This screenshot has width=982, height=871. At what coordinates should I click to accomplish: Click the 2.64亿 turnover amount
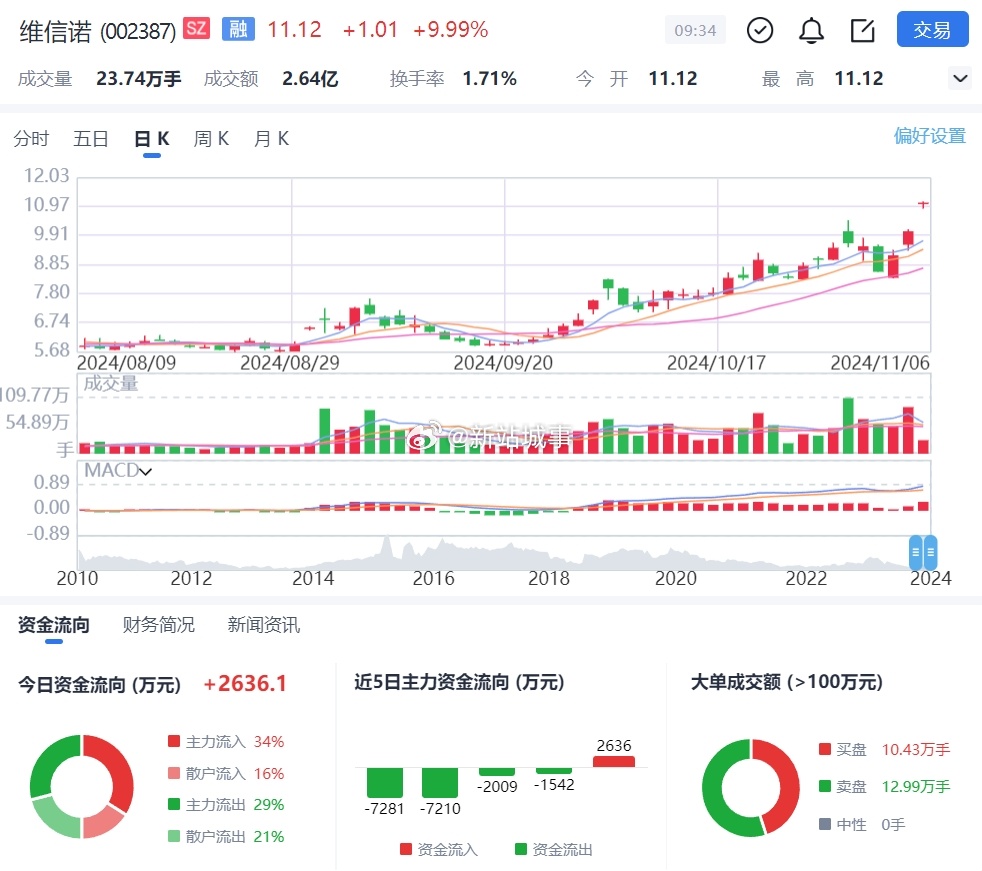point(310,78)
